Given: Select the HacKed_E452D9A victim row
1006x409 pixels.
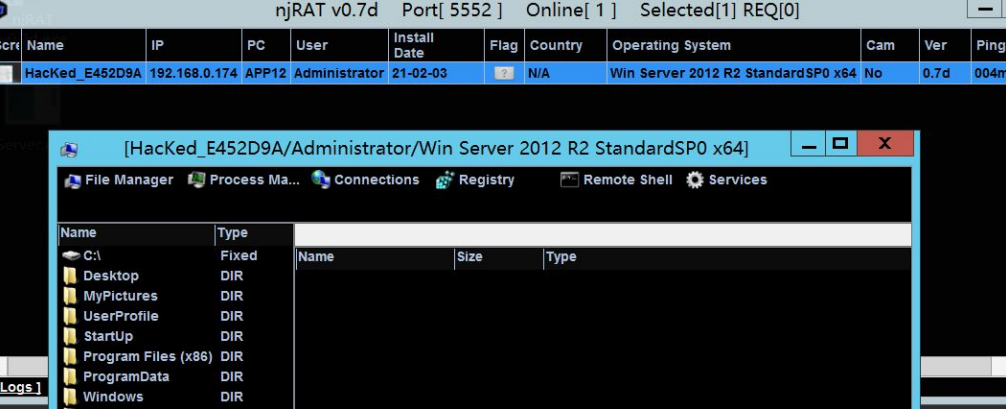Looking at the screenshot, I should click(x=503, y=73).
